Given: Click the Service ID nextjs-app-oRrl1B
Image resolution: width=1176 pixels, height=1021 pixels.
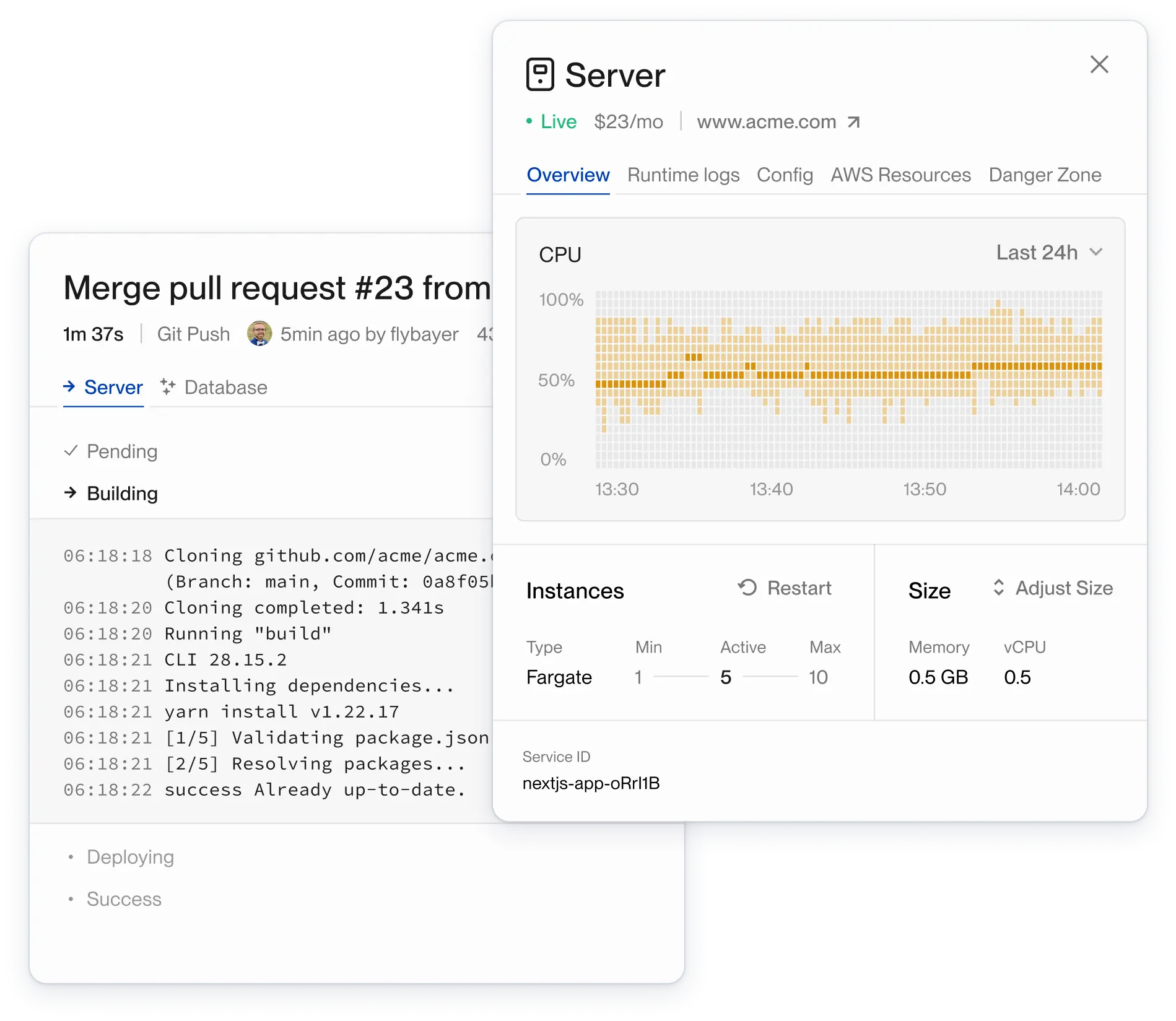Looking at the screenshot, I should coord(591,783).
